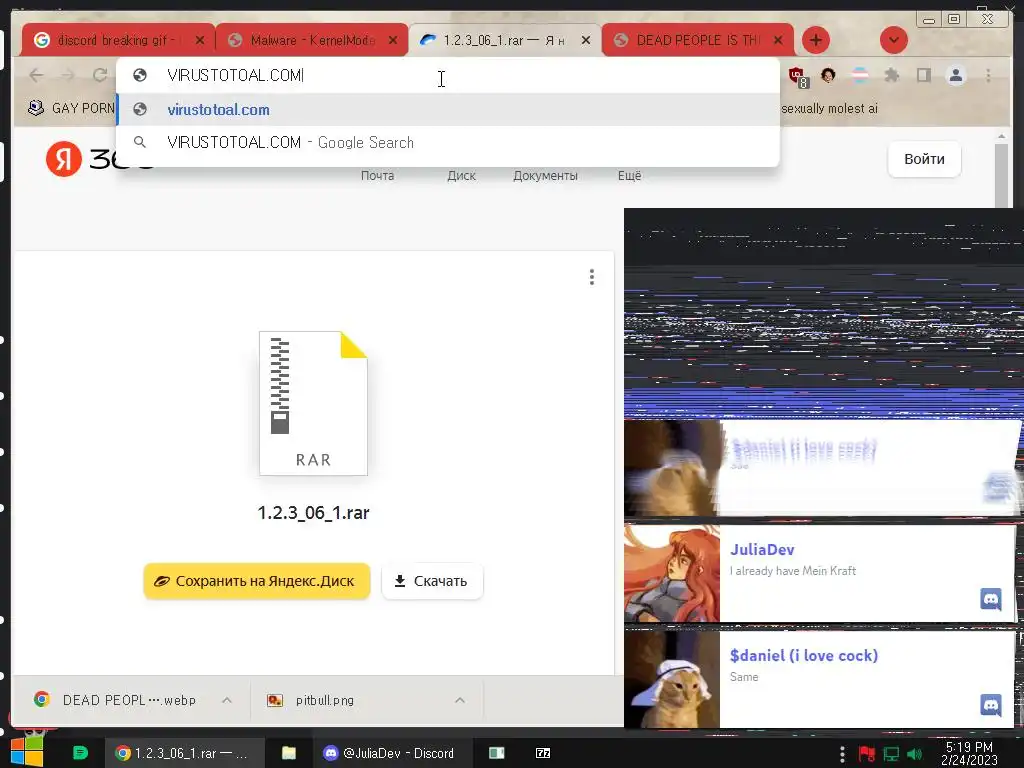Close the 'DEAD PEOPLE IS TH' tab
The image size is (1024, 768).
(x=778, y=40)
